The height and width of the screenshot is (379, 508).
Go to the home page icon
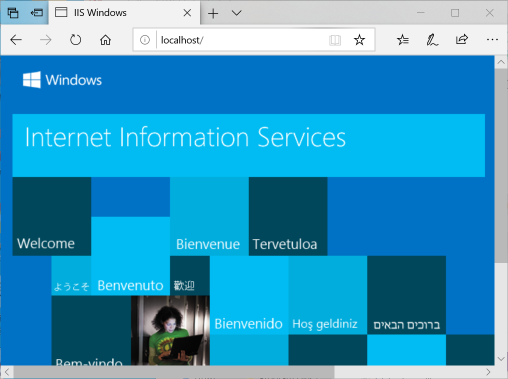tap(105, 40)
